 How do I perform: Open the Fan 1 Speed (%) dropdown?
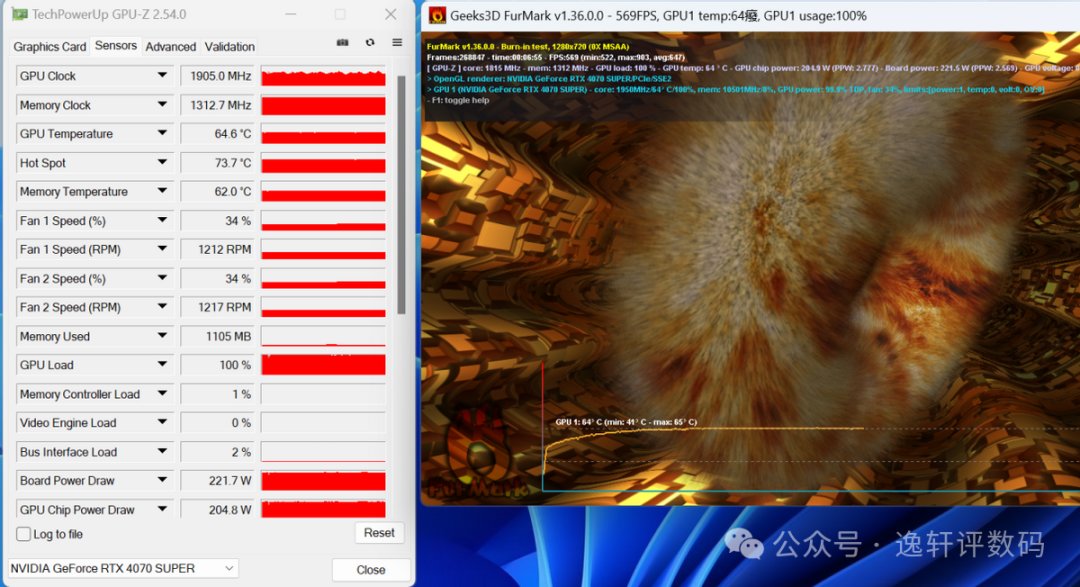pyautogui.click(x=162, y=220)
